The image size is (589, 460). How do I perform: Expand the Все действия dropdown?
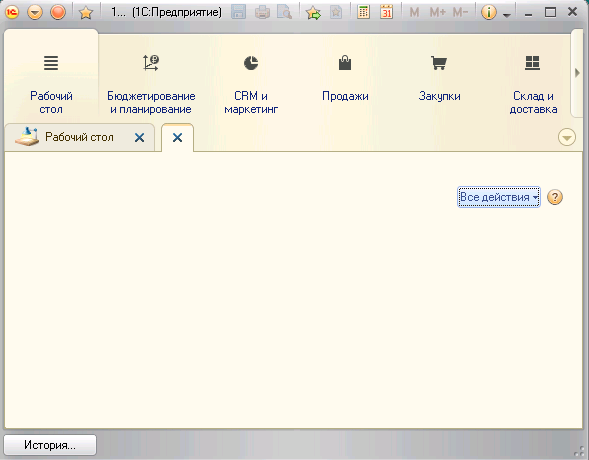click(499, 197)
